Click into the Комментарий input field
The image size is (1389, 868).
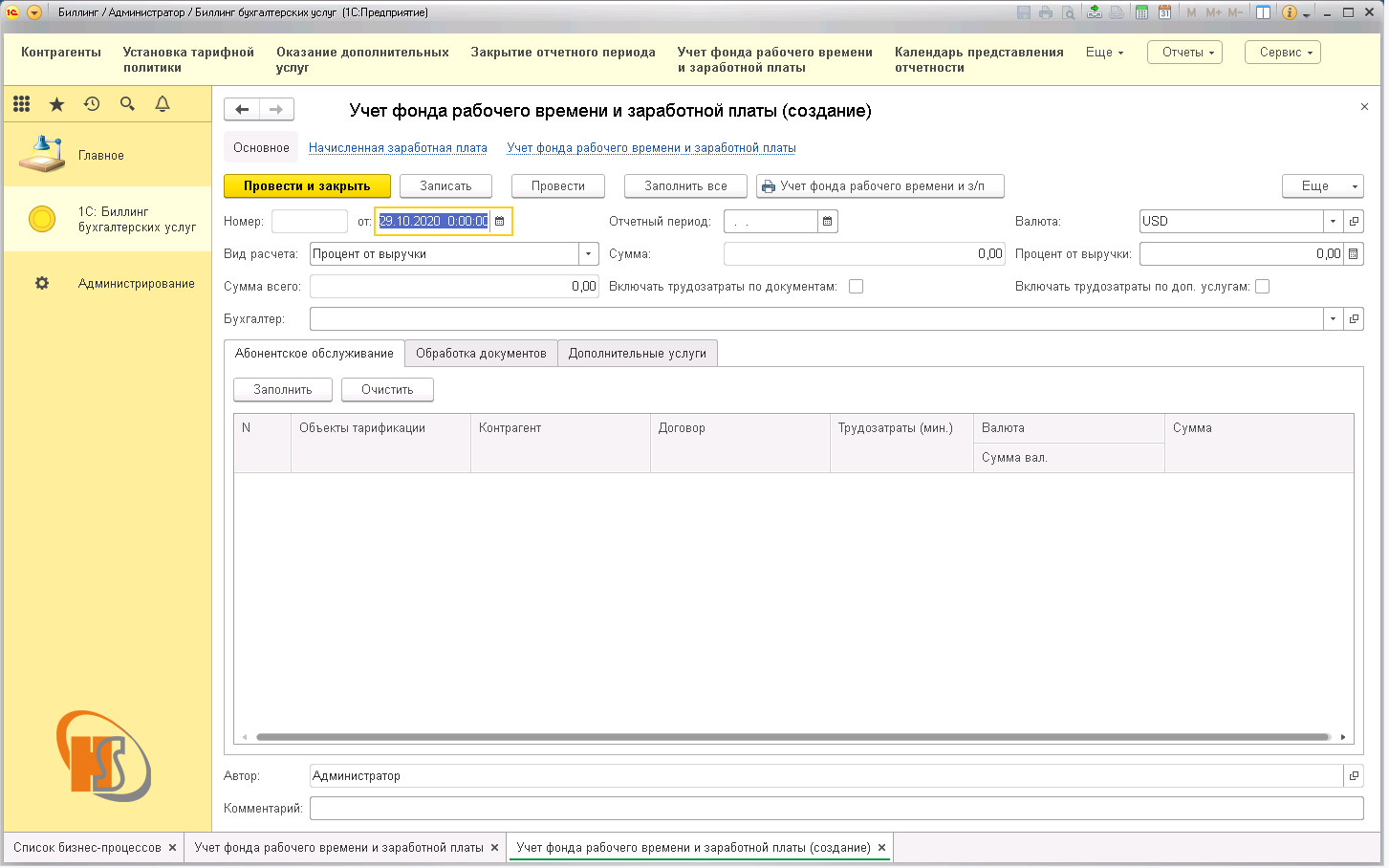(836, 809)
